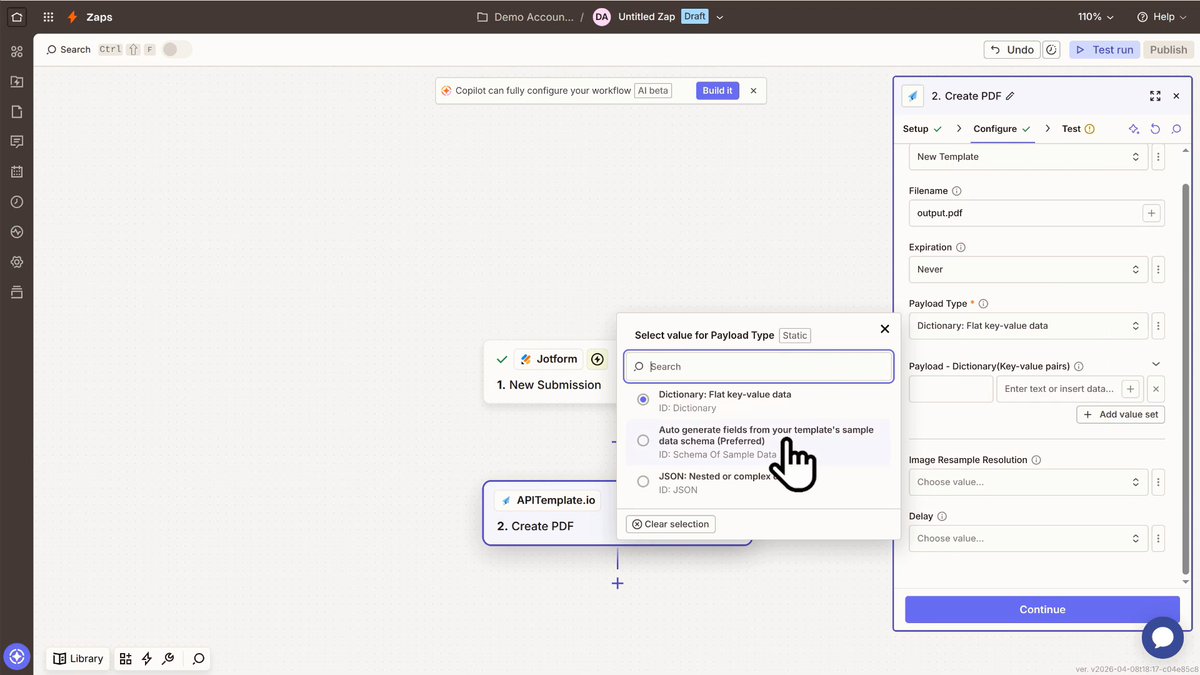
Task: Open Zap History with the clock icon
Action: click(16, 201)
